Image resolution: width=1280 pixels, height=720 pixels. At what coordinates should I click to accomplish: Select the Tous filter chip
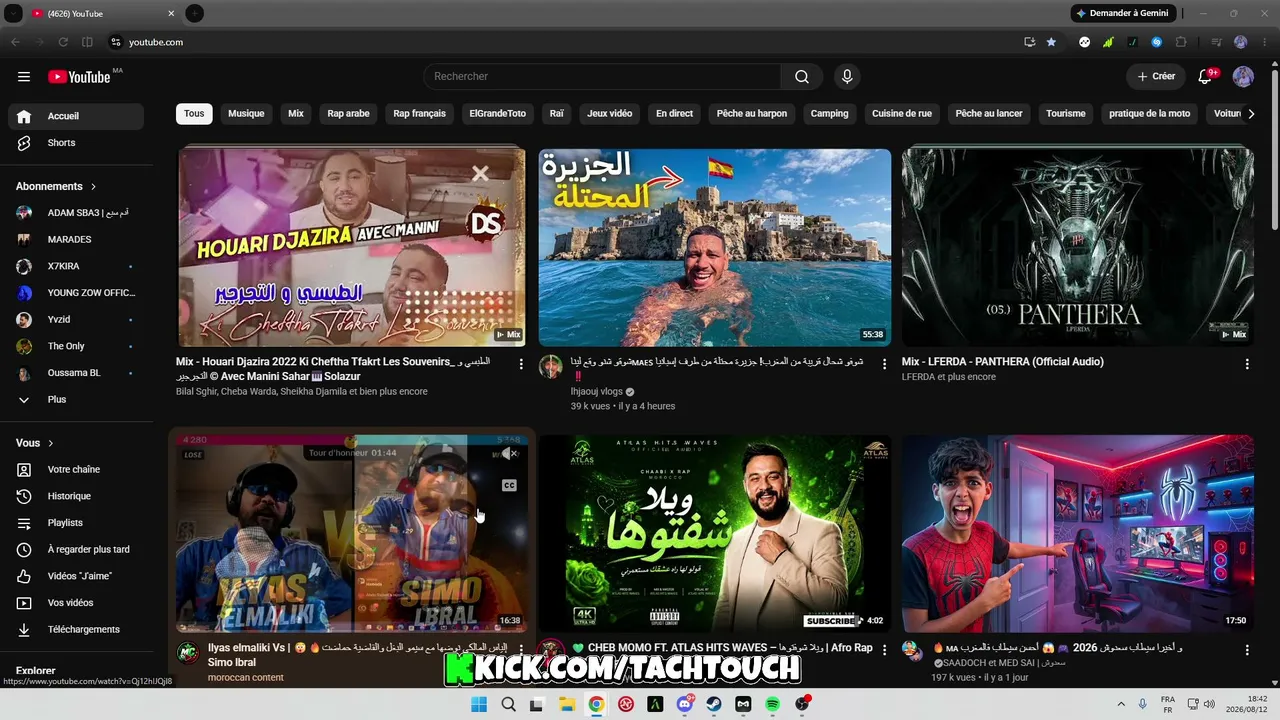(194, 114)
